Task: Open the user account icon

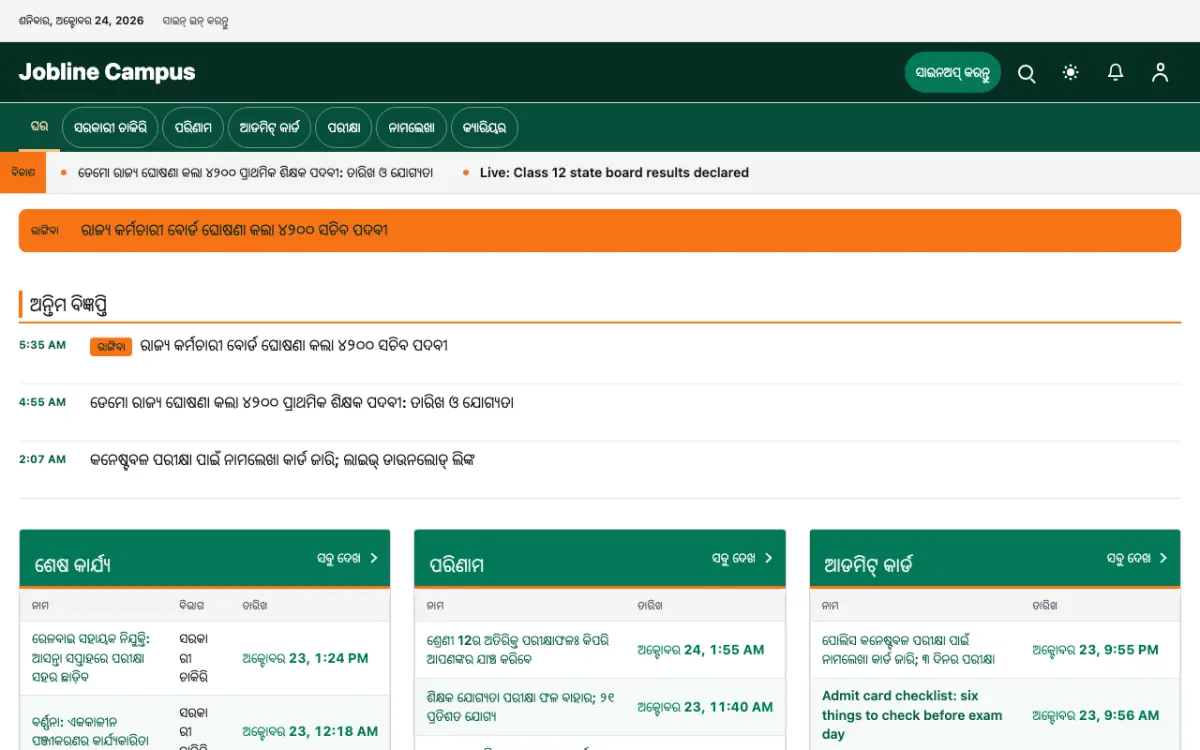Action: point(1160,73)
